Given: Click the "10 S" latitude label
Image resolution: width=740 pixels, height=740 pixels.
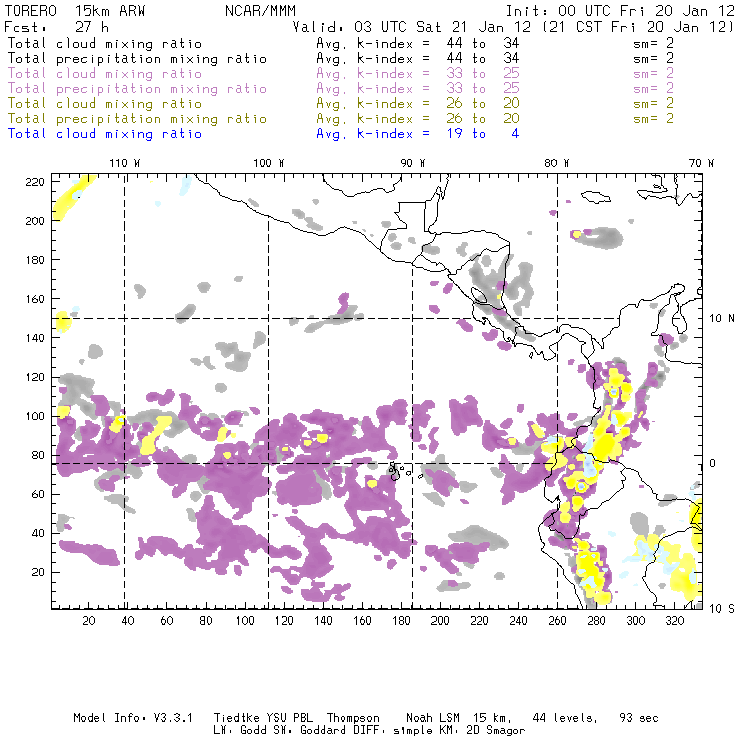Looking at the screenshot, I should pyautogui.click(x=722, y=609).
